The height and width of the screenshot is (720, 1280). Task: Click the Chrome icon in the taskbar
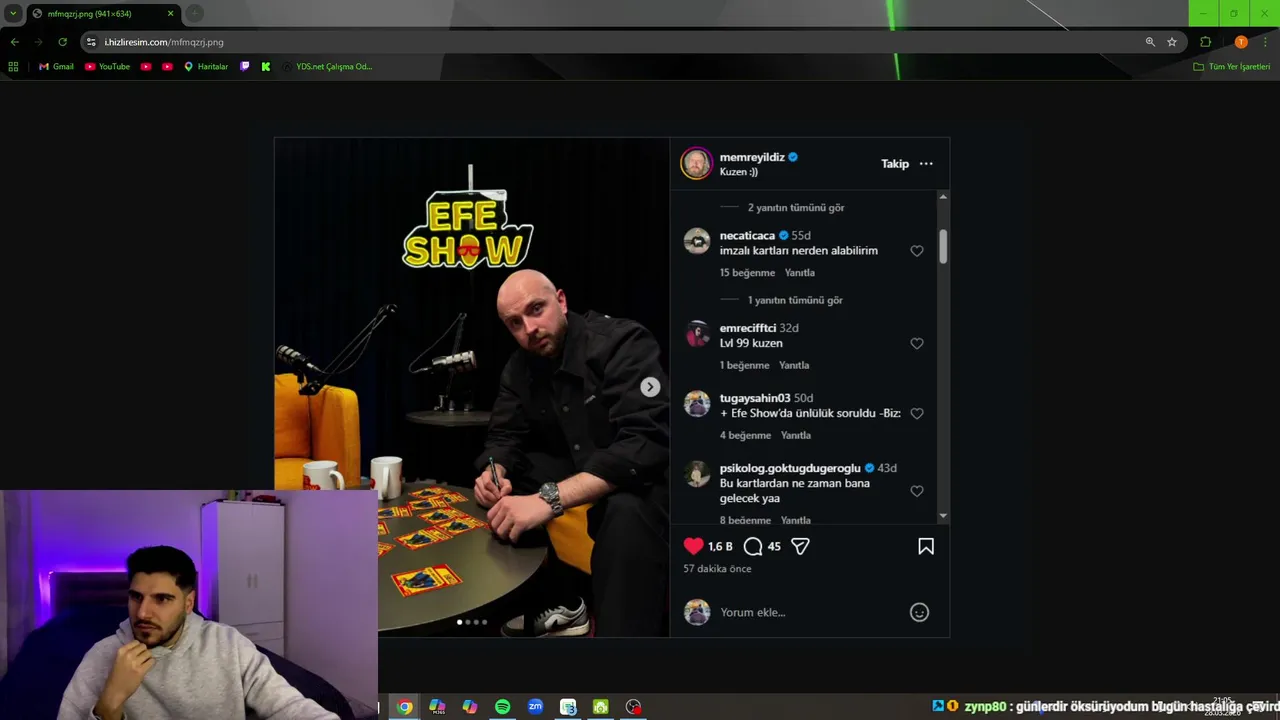tap(404, 707)
